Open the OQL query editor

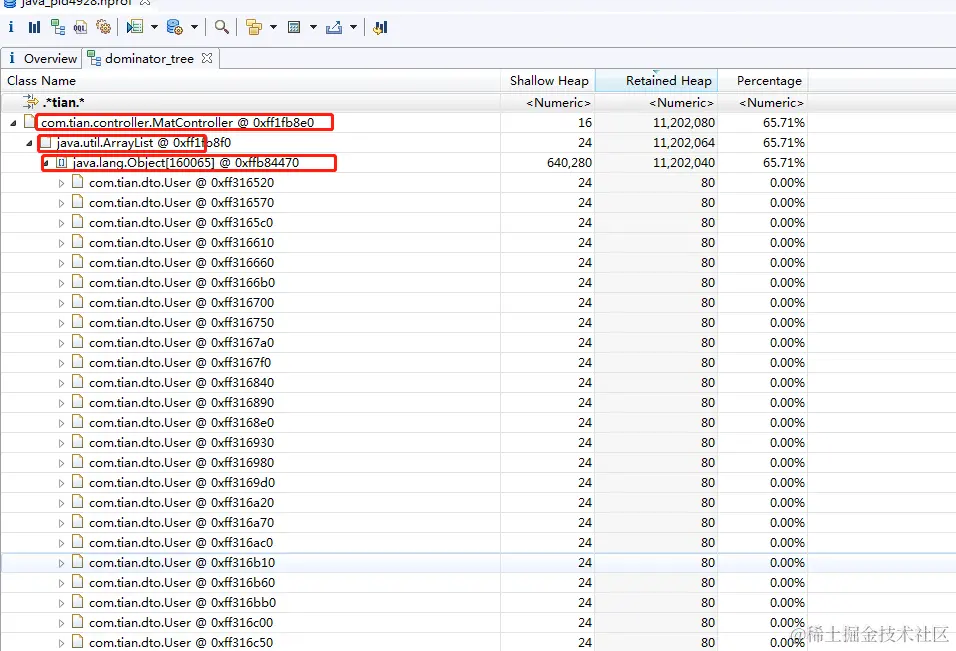pyautogui.click(x=80, y=27)
